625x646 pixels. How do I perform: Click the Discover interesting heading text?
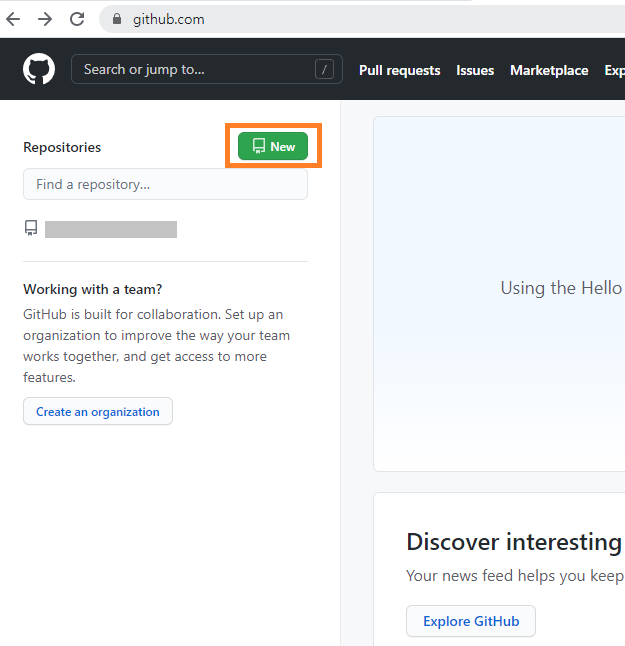click(514, 541)
